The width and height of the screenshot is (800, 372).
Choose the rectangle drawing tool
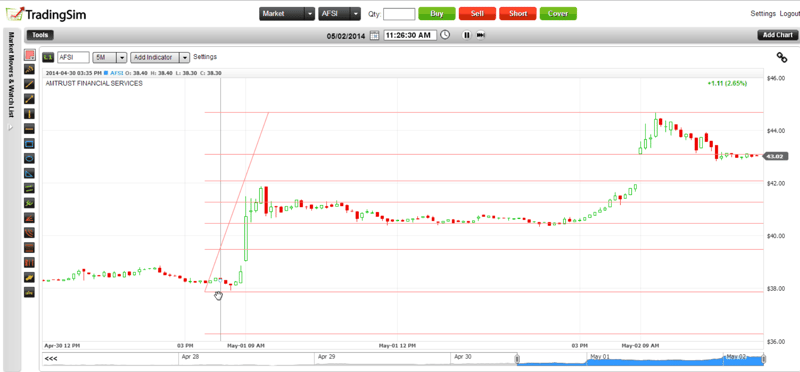pos(30,143)
